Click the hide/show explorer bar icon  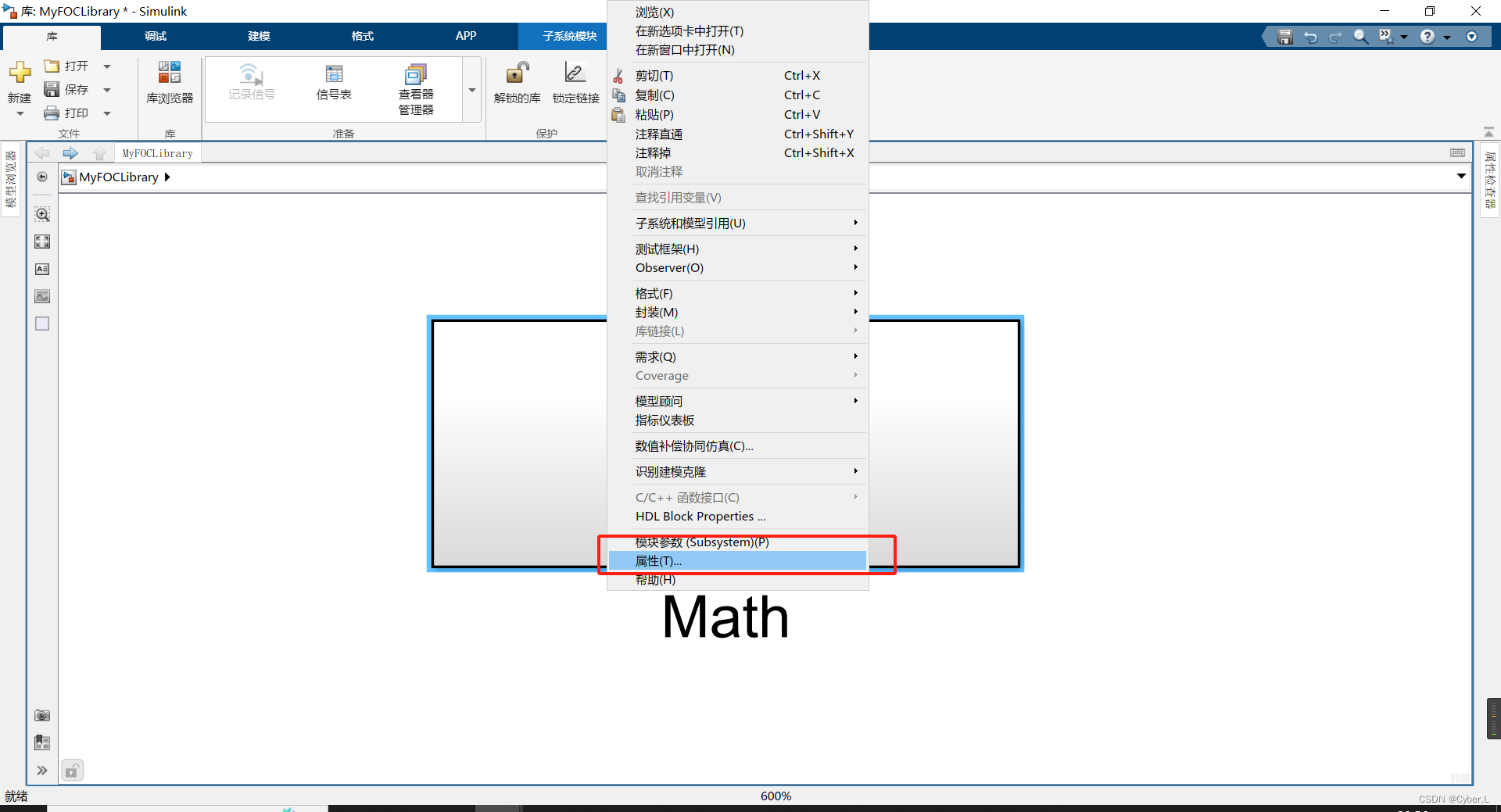42,177
